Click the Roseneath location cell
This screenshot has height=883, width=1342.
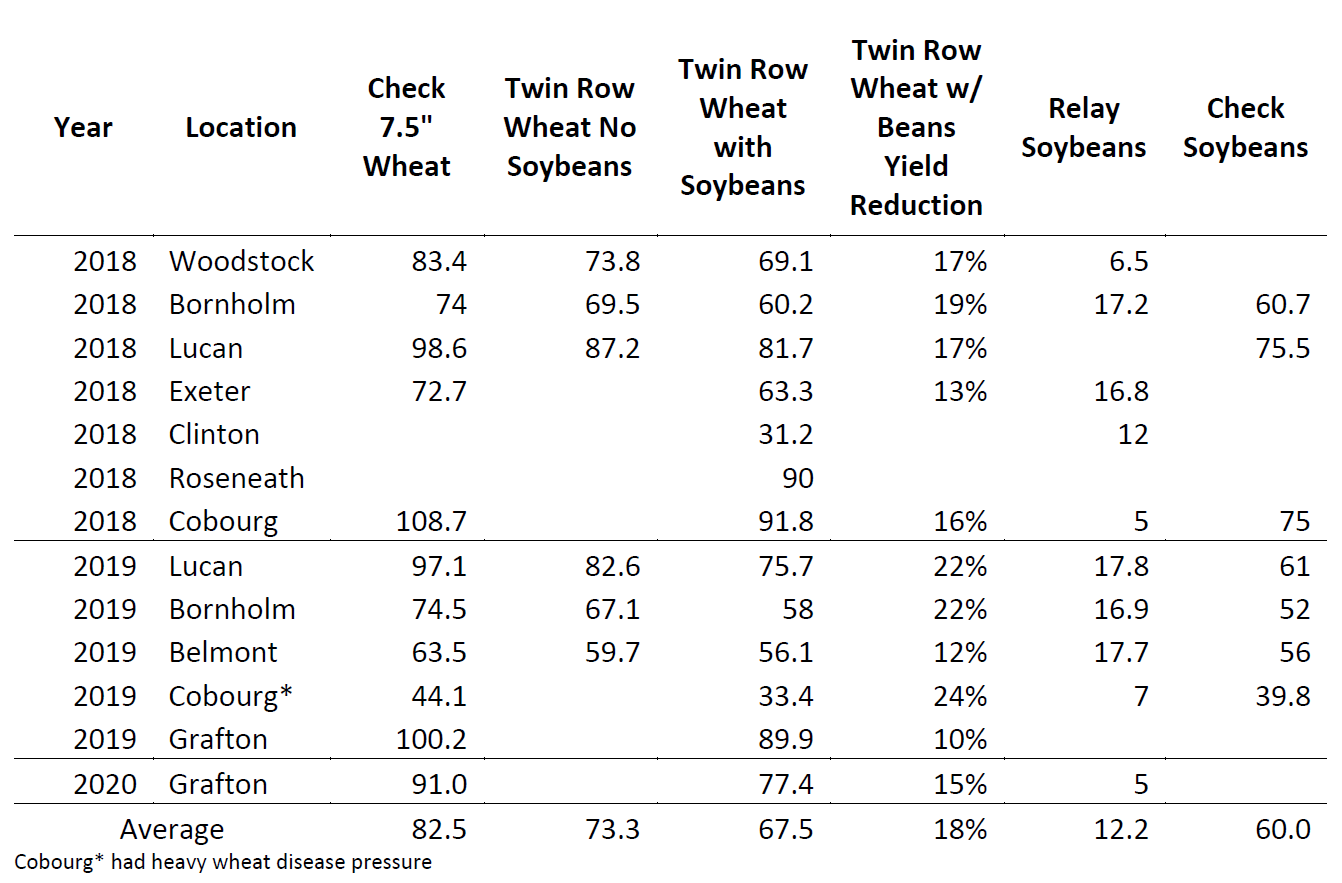(x=236, y=478)
